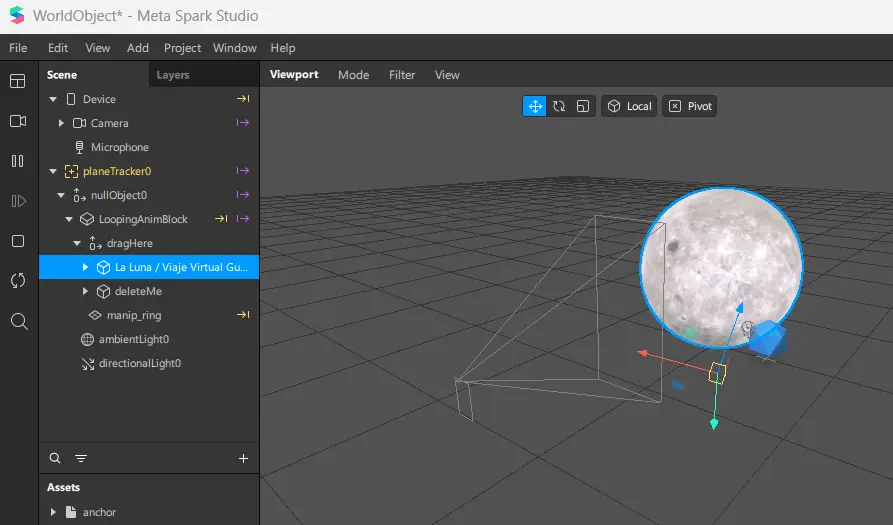Select directionalLight0 in the scene tree
Screen dimensions: 893x525
pyautogui.click(x=139, y=363)
